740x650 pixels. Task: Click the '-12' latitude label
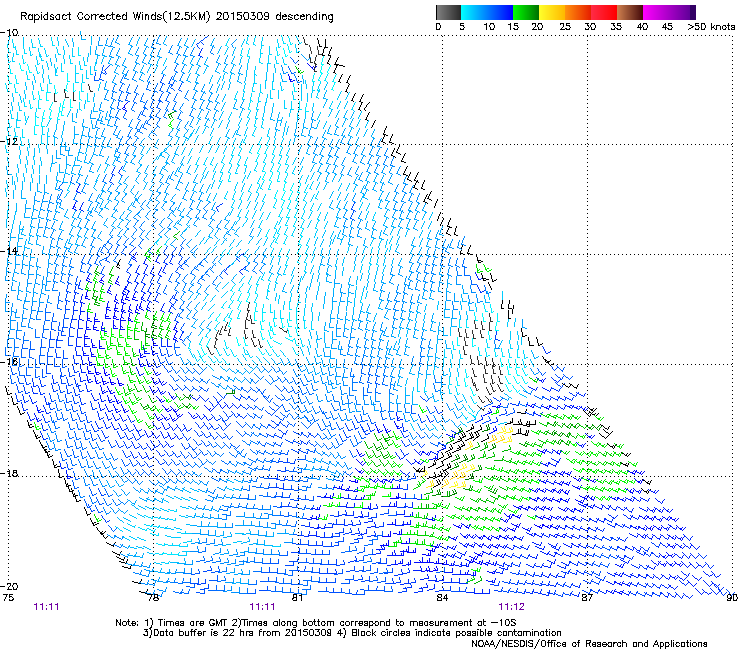9,142
